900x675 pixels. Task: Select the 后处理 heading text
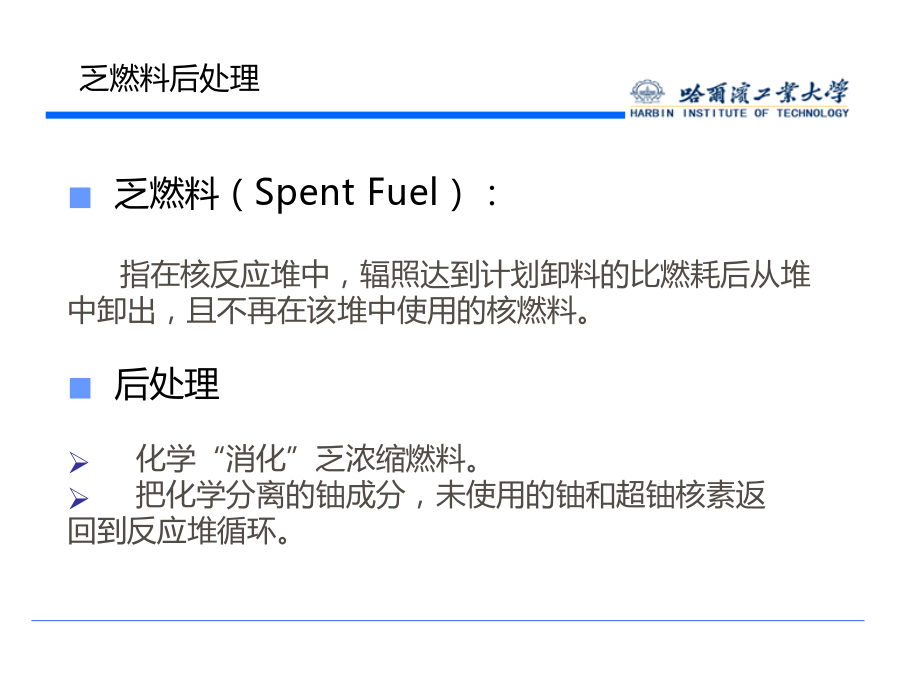point(166,384)
